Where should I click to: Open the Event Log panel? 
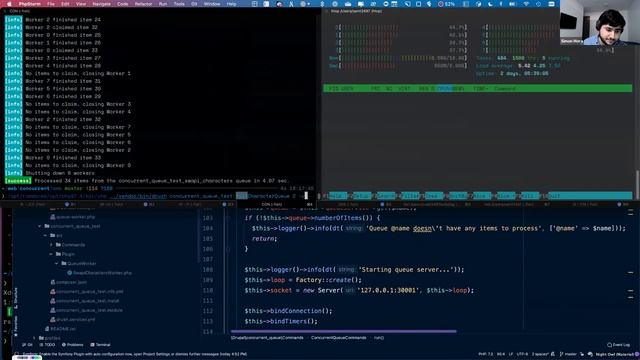point(618,345)
